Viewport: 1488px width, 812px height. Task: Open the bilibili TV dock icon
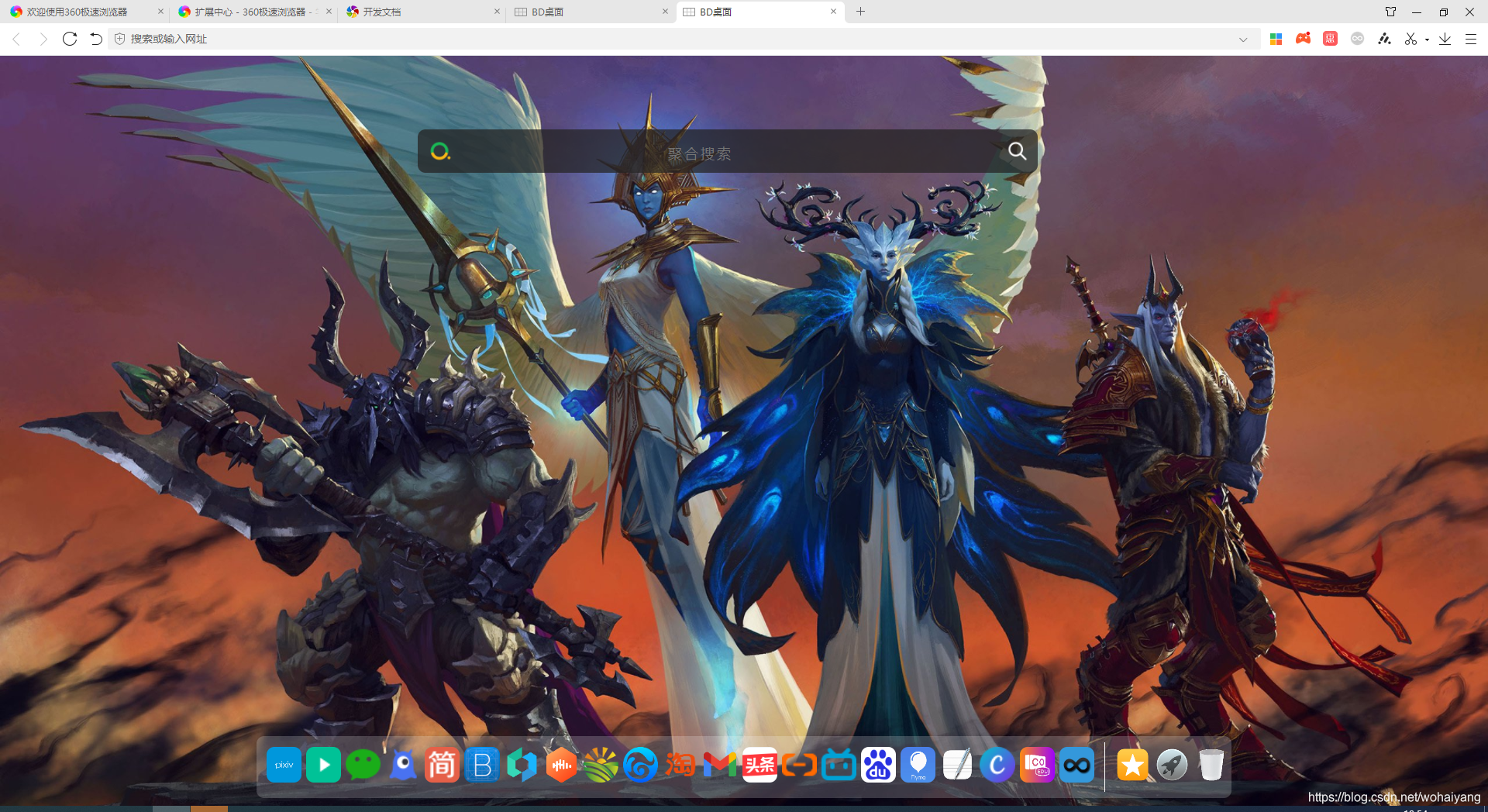pyautogui.click(x=839, y=765)
